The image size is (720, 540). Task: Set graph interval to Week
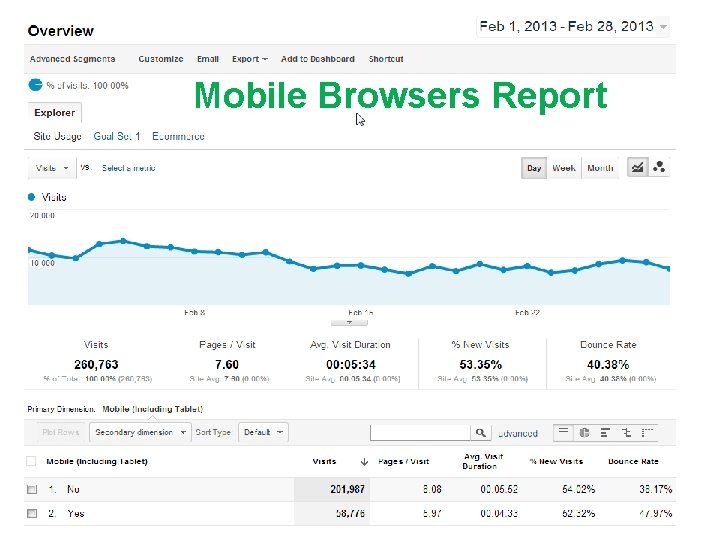click(564, 168)
